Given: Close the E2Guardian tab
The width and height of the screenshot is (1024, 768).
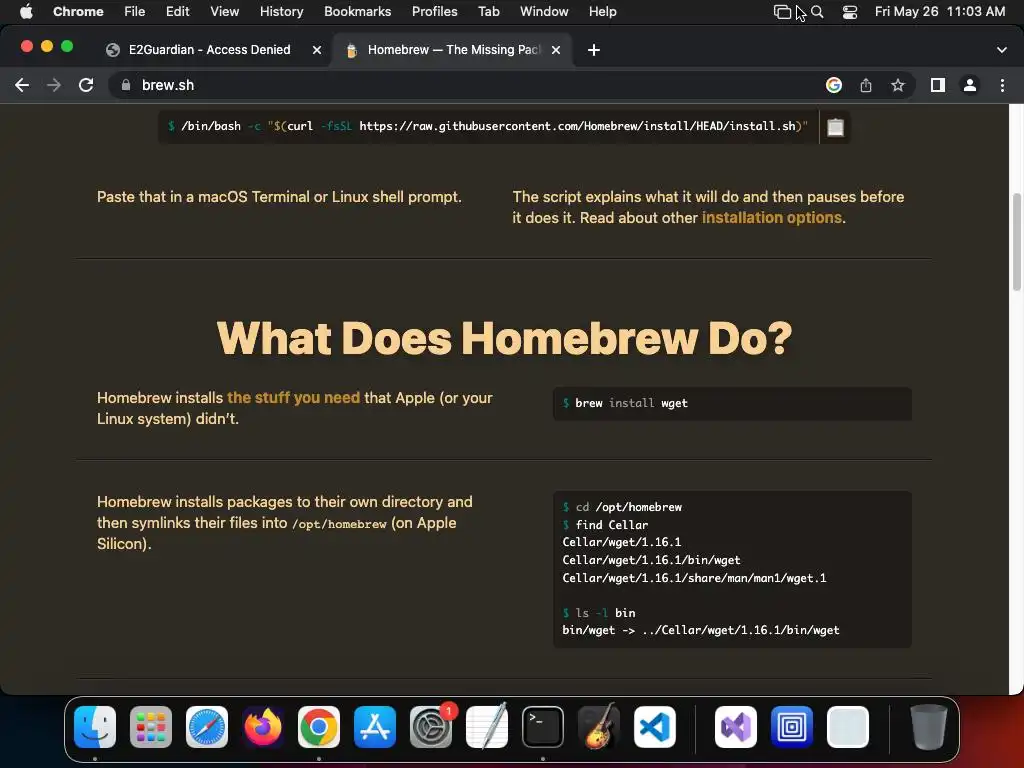Looking at the screenshot, I should pos(317,50).
